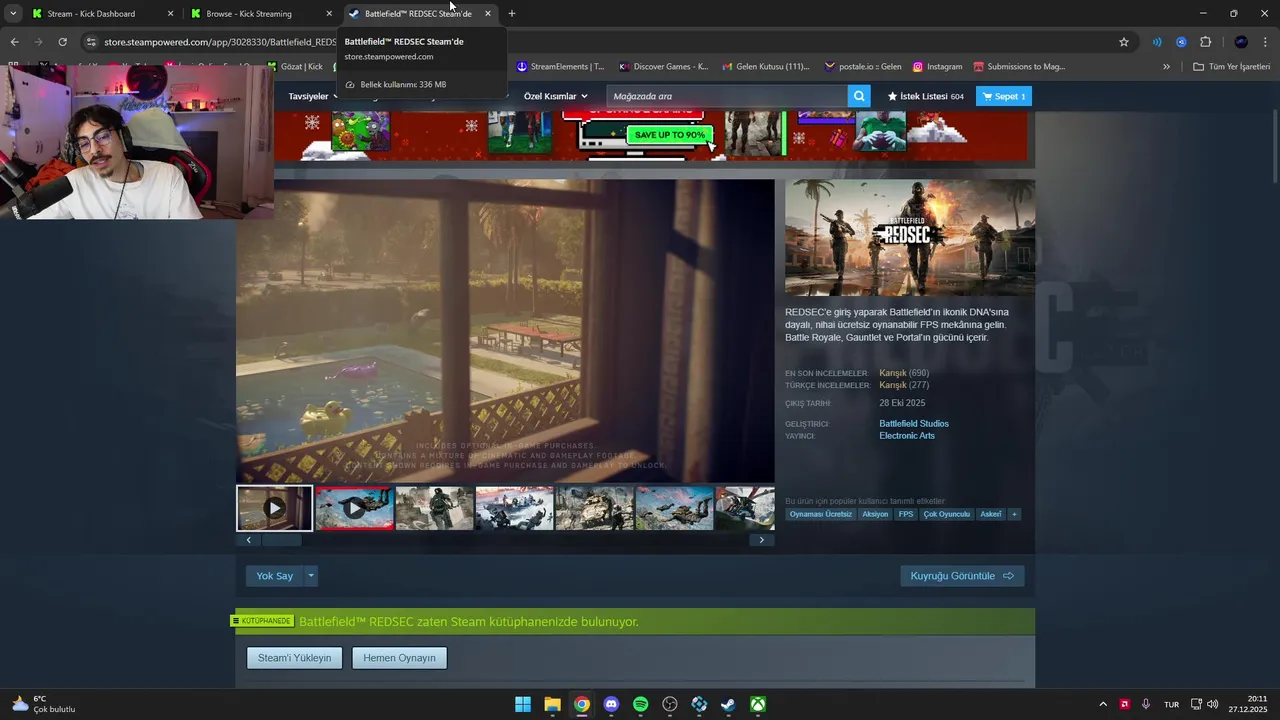Open Chrome profile avatar menu
The image size is (1280, 720).
(x=1241, y=42)
